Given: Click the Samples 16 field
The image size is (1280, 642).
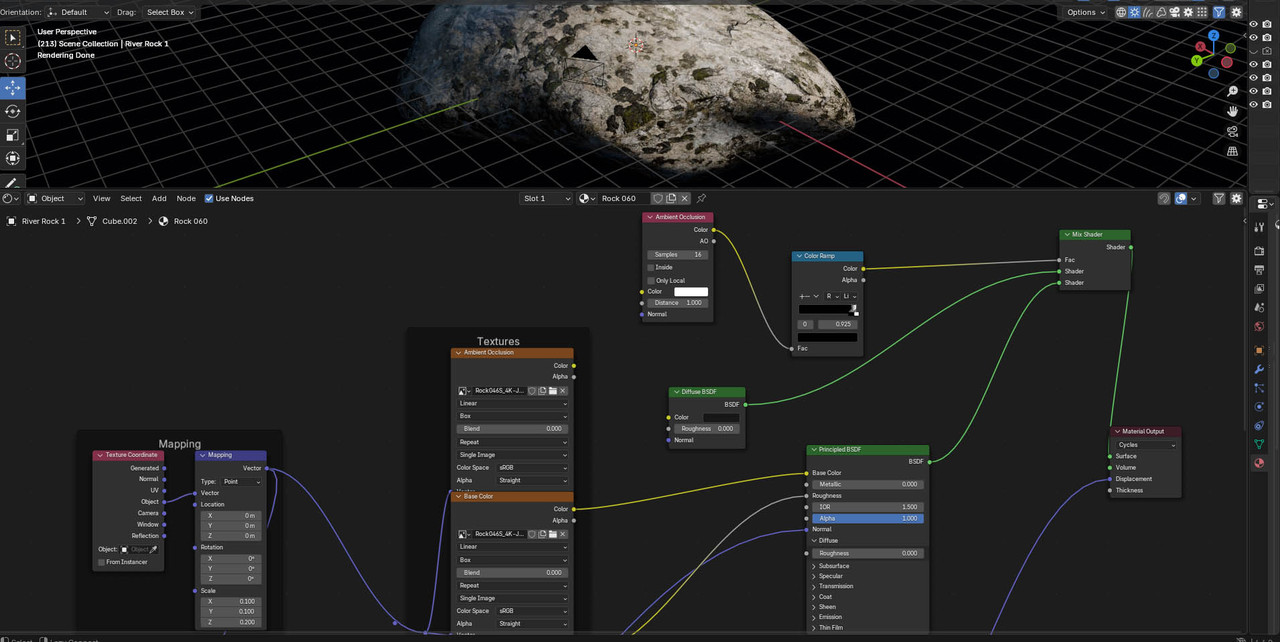Looking at the screenshot, I should 678,254.
